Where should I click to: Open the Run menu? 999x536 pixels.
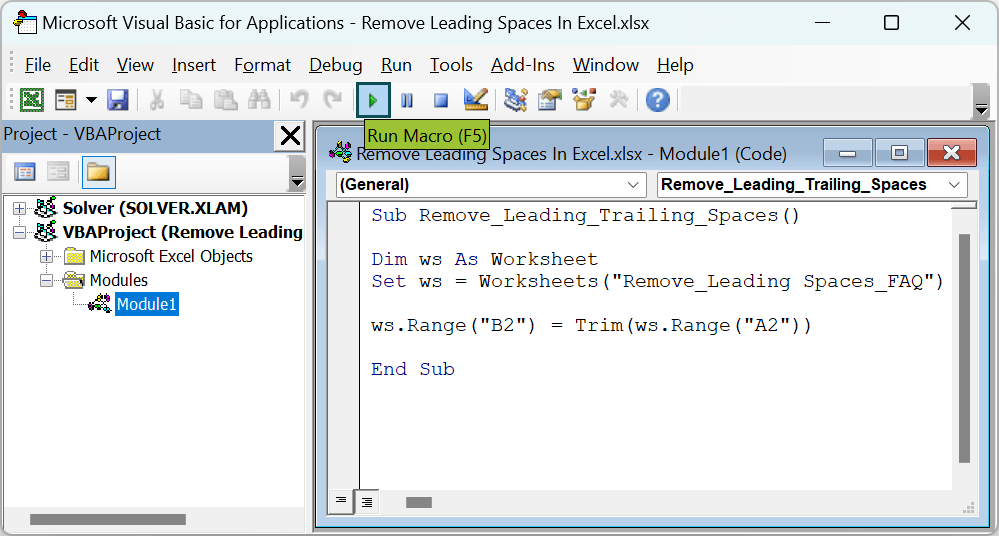click(x=396, y=65)
